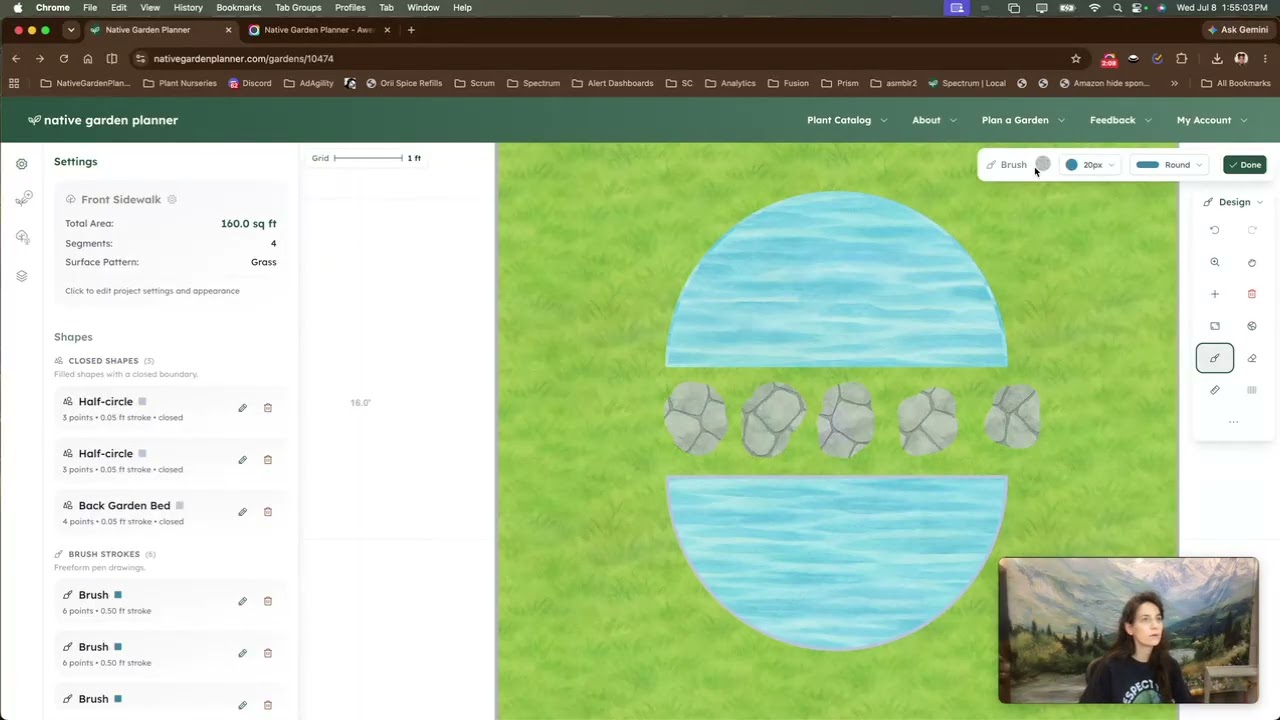Select the circular pattern tool
The height and width of the screenshot is (720, 1280).
click(x=1252, y=326)
